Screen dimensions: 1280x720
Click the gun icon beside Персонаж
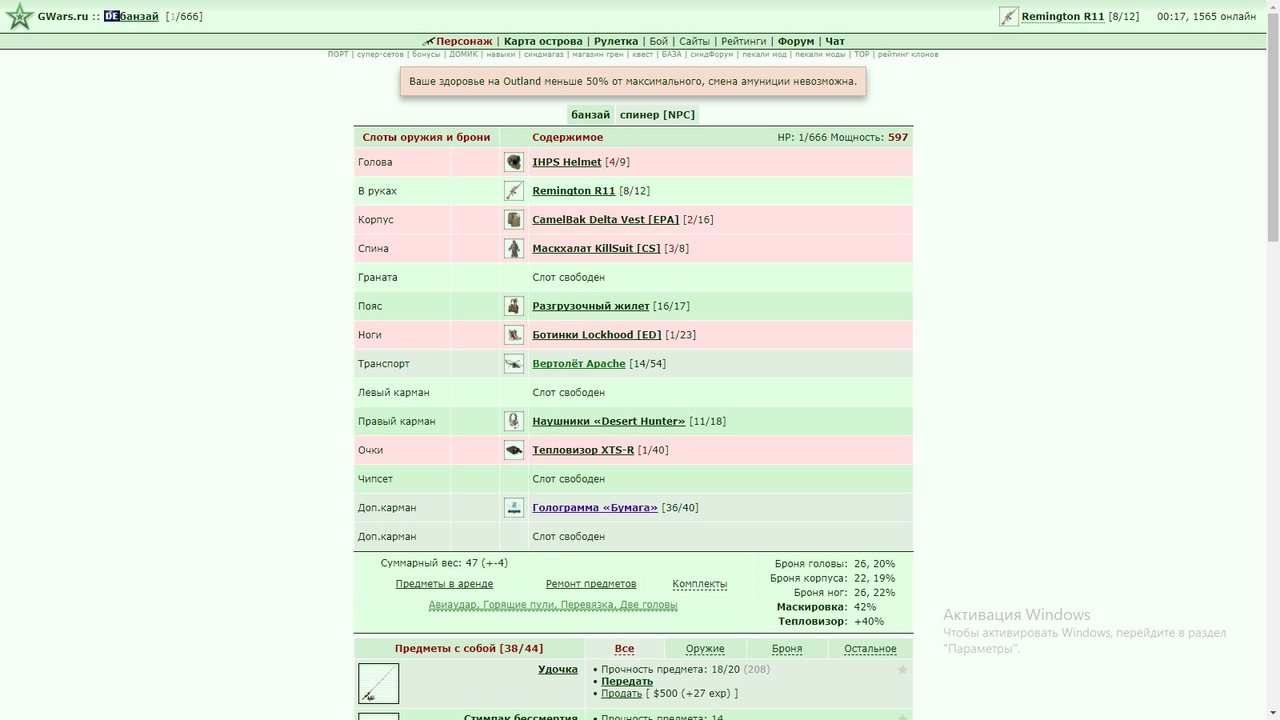(x=428, y=42)
